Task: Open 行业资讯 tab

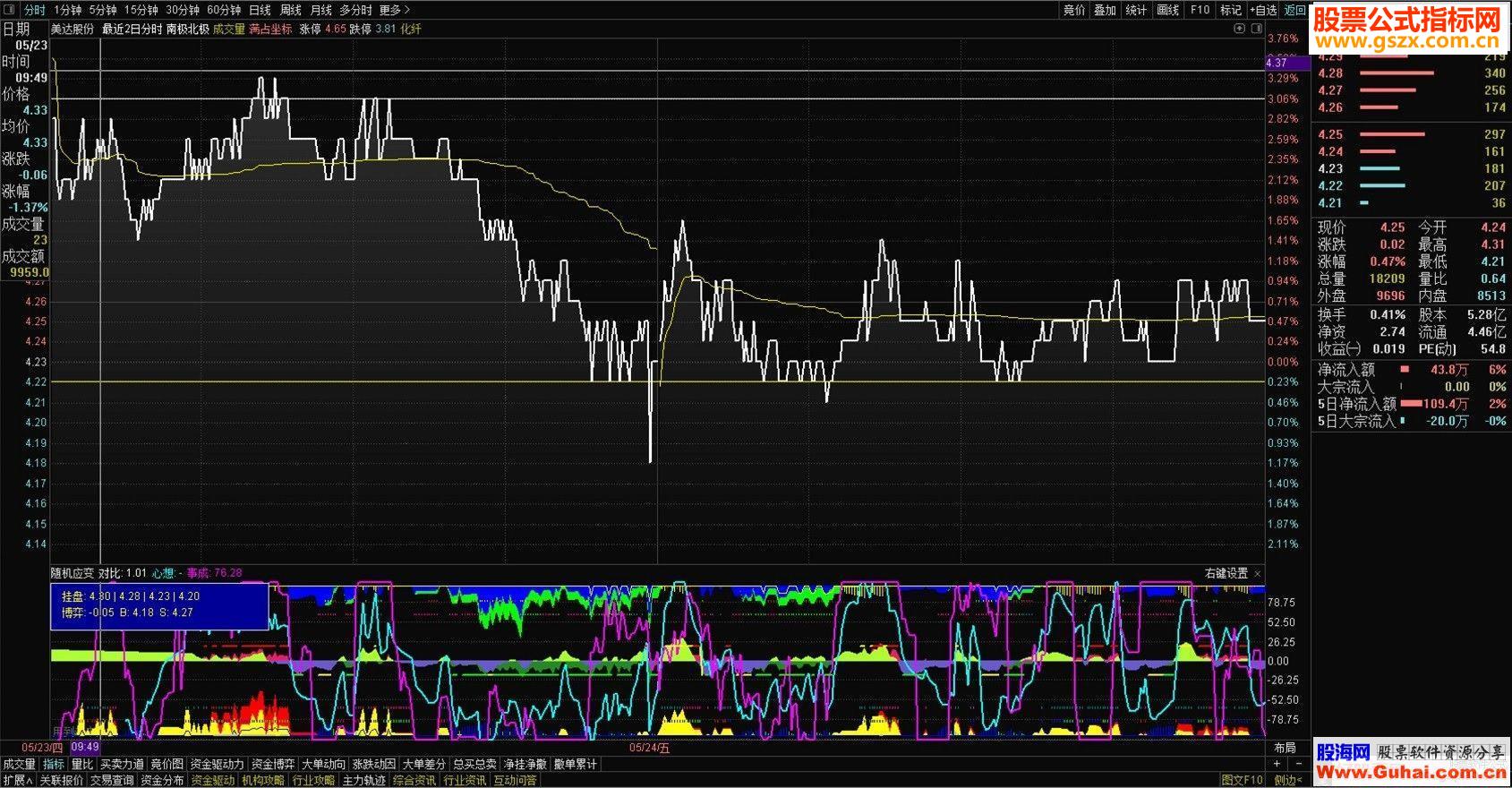Action: click(x=466, y=780)
